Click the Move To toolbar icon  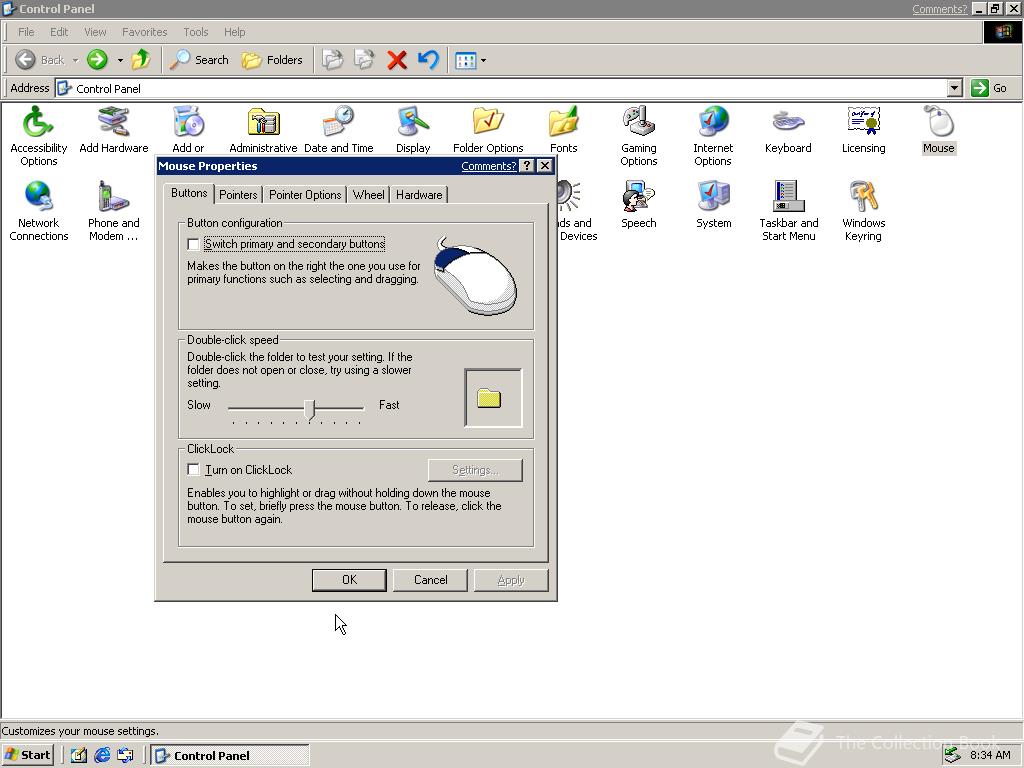point(332,60)
